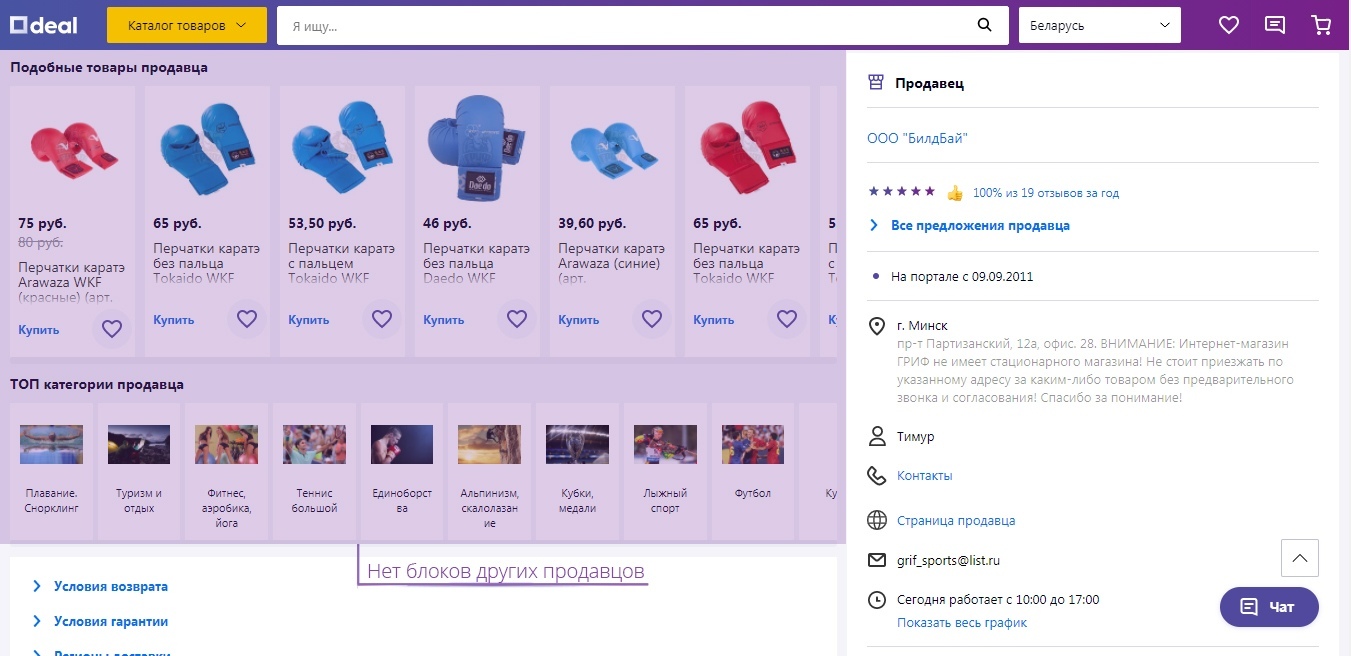Viewport: 1351px width, 656px height.
Task: Open Теннис большой category
Action: pyautogui.click(x=314, y=471)
